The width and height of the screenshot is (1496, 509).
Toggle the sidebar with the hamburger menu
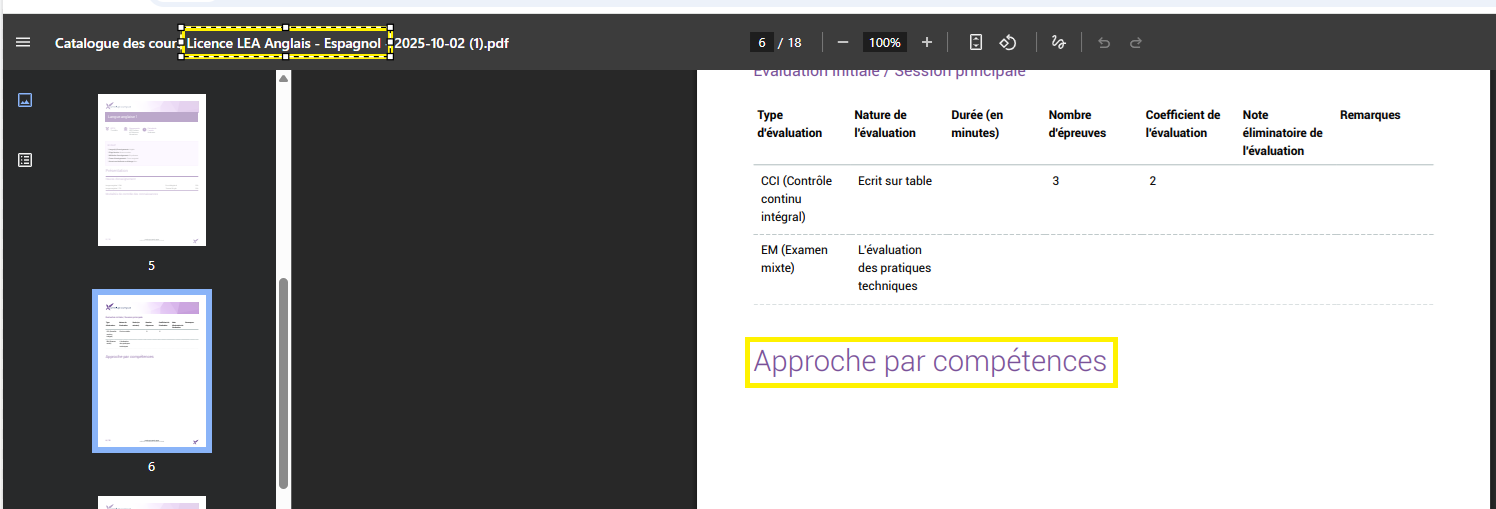point(23,43)
